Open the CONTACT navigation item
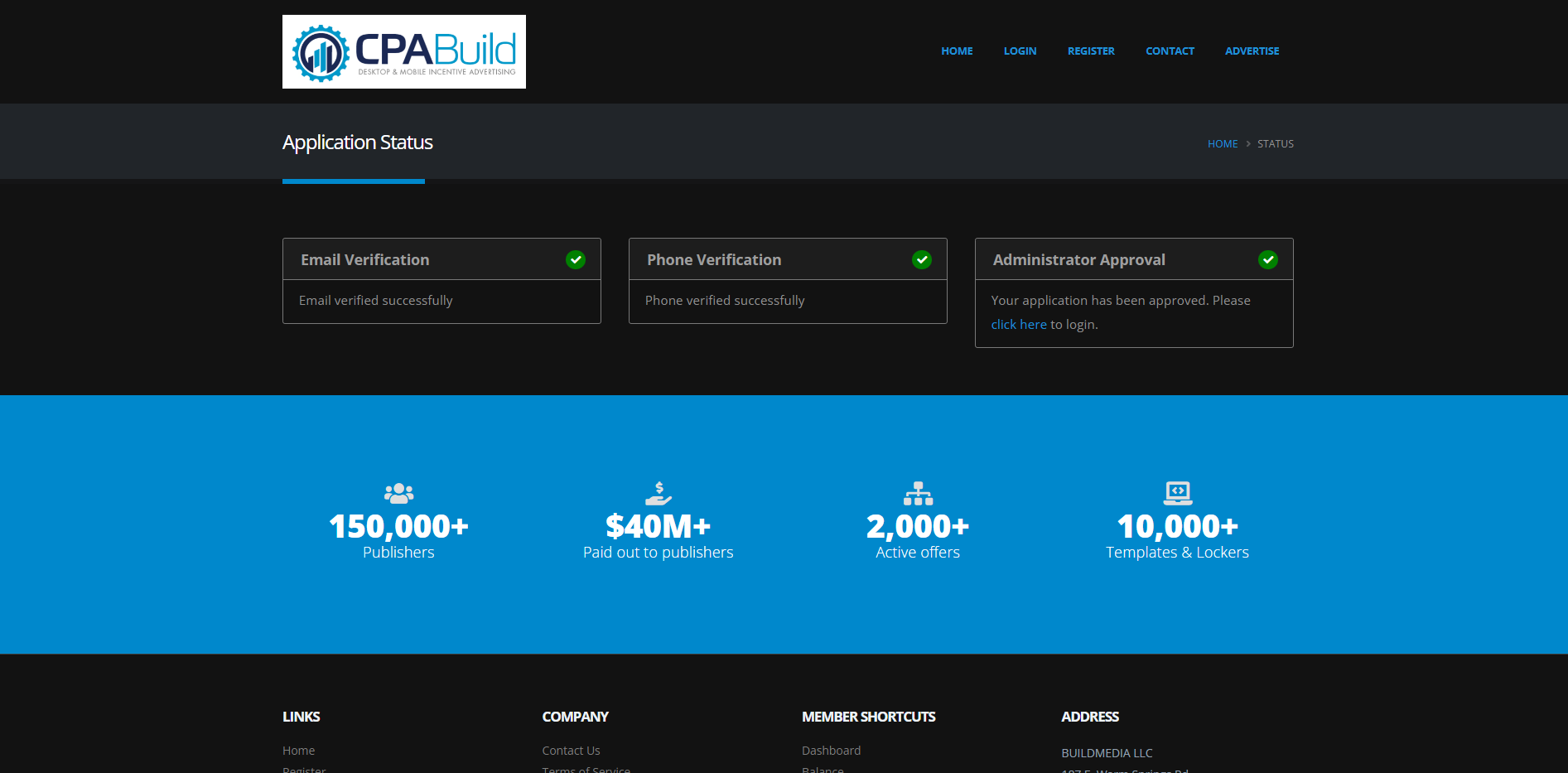The image size is (1568, 773). tap(1170, 51)
